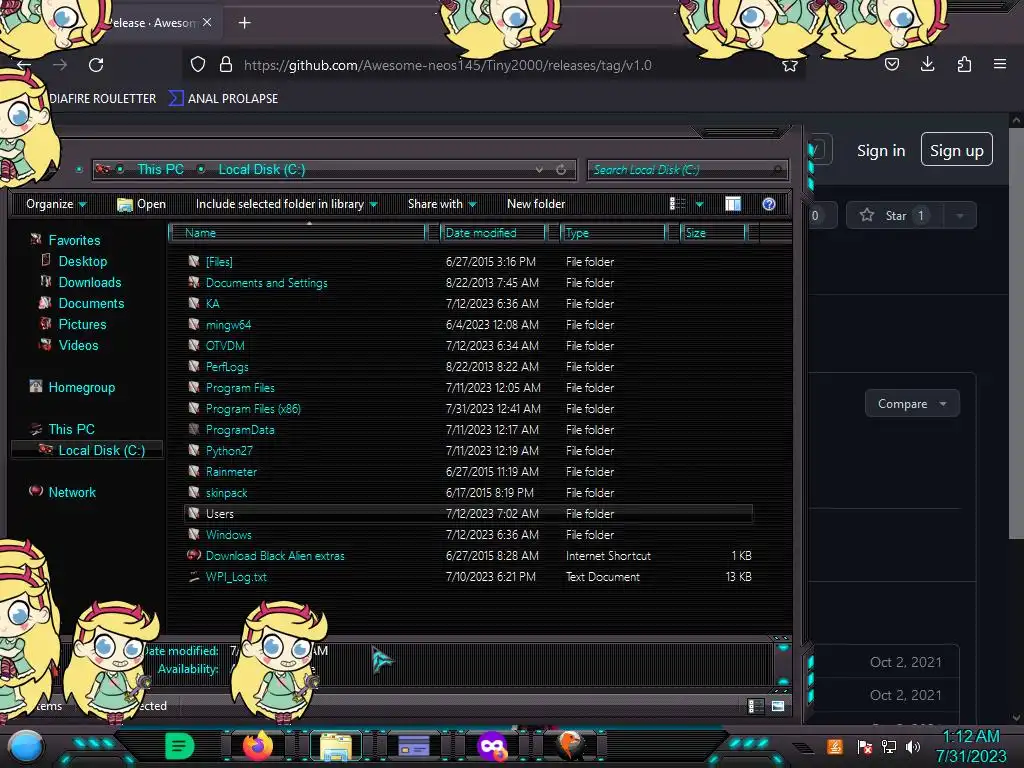
Task: Select This PC breadcrumb in address bar
Action: tap(160, 170)
